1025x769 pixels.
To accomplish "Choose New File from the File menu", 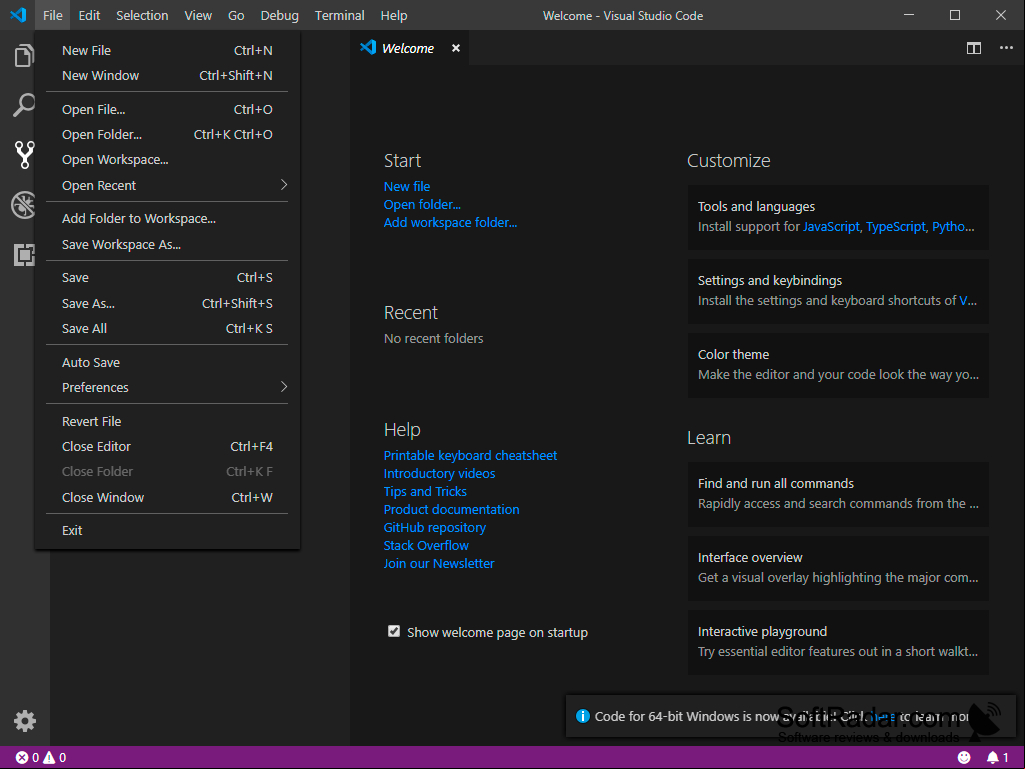I will pos(167,50).
